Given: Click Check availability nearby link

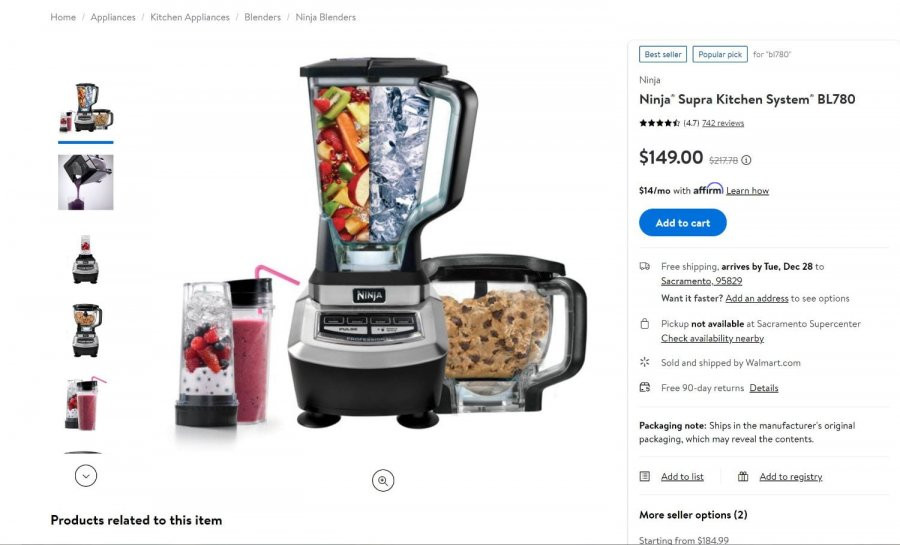Looking at the screenshot, I should 712,338.
